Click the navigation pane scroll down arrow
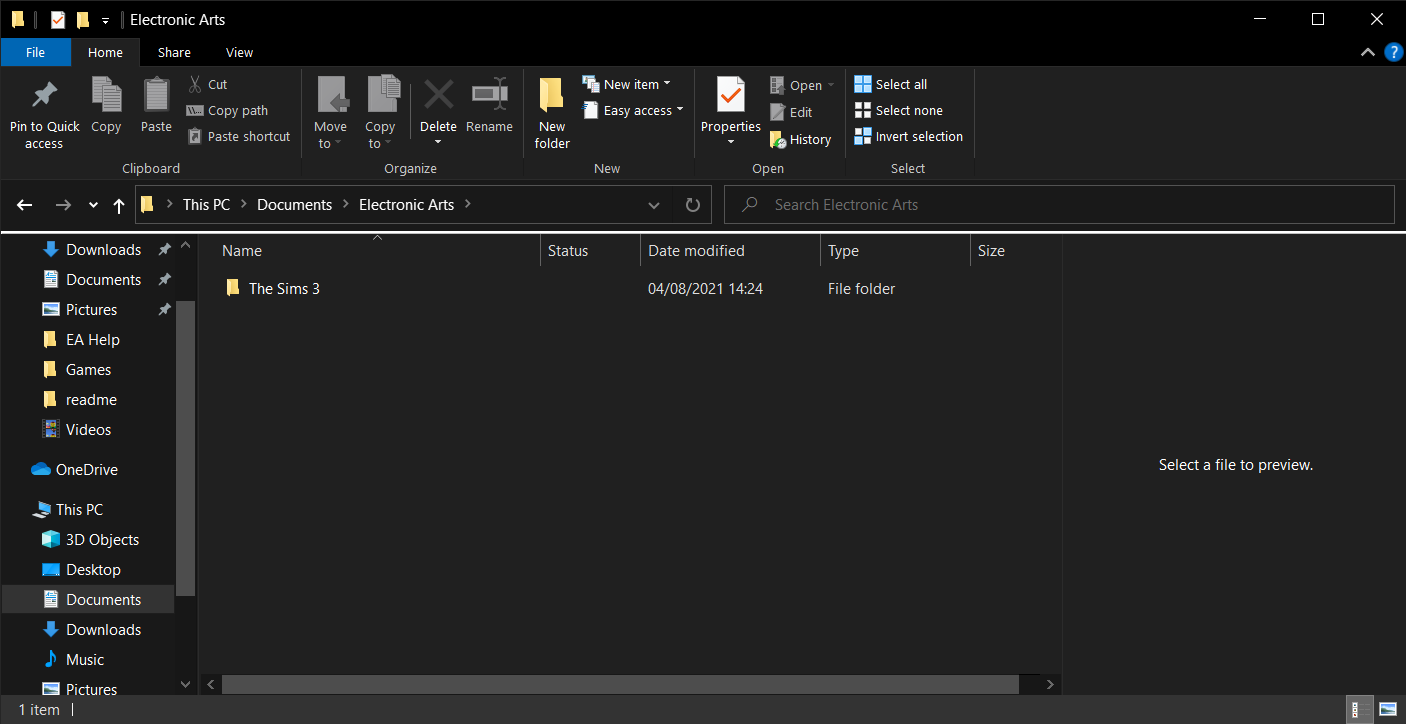The height and width of the screenshot is (724, 1406). point(185,685)
